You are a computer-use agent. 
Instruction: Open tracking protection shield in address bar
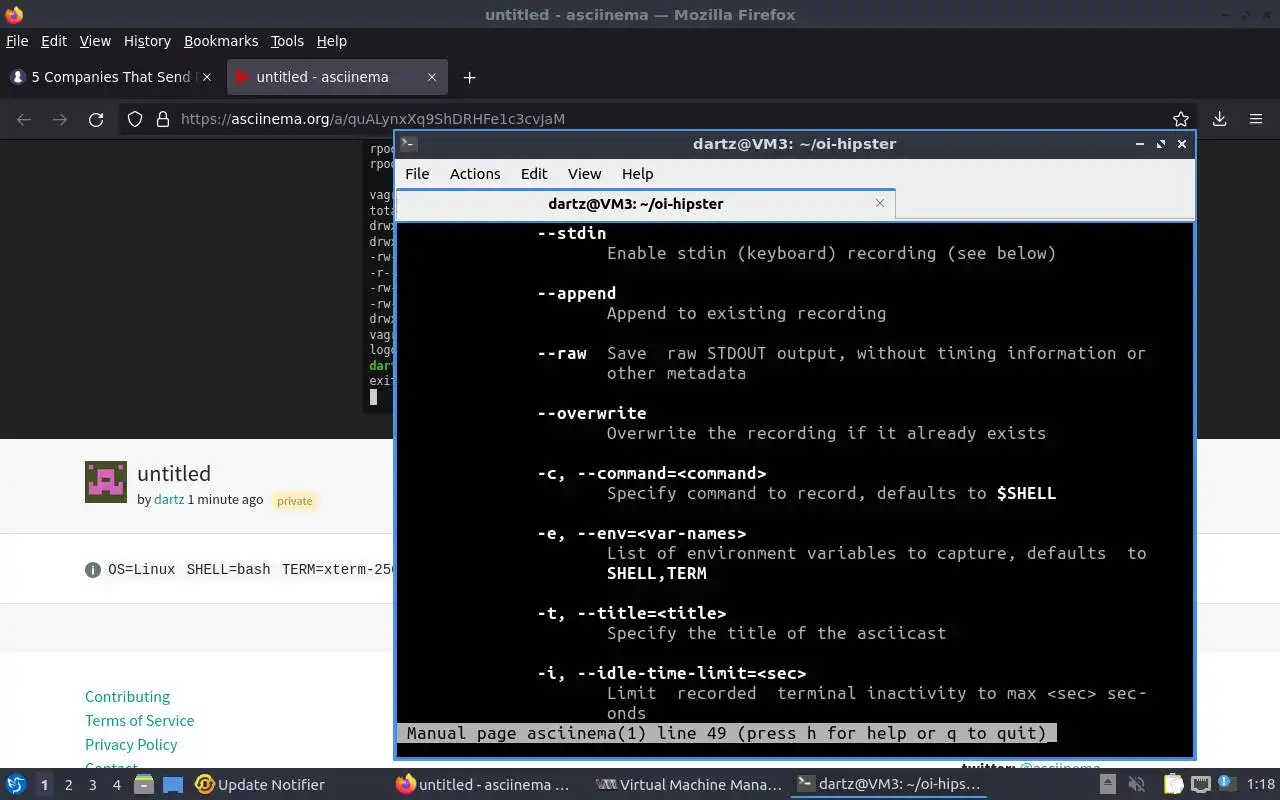(x=135, y=119)
